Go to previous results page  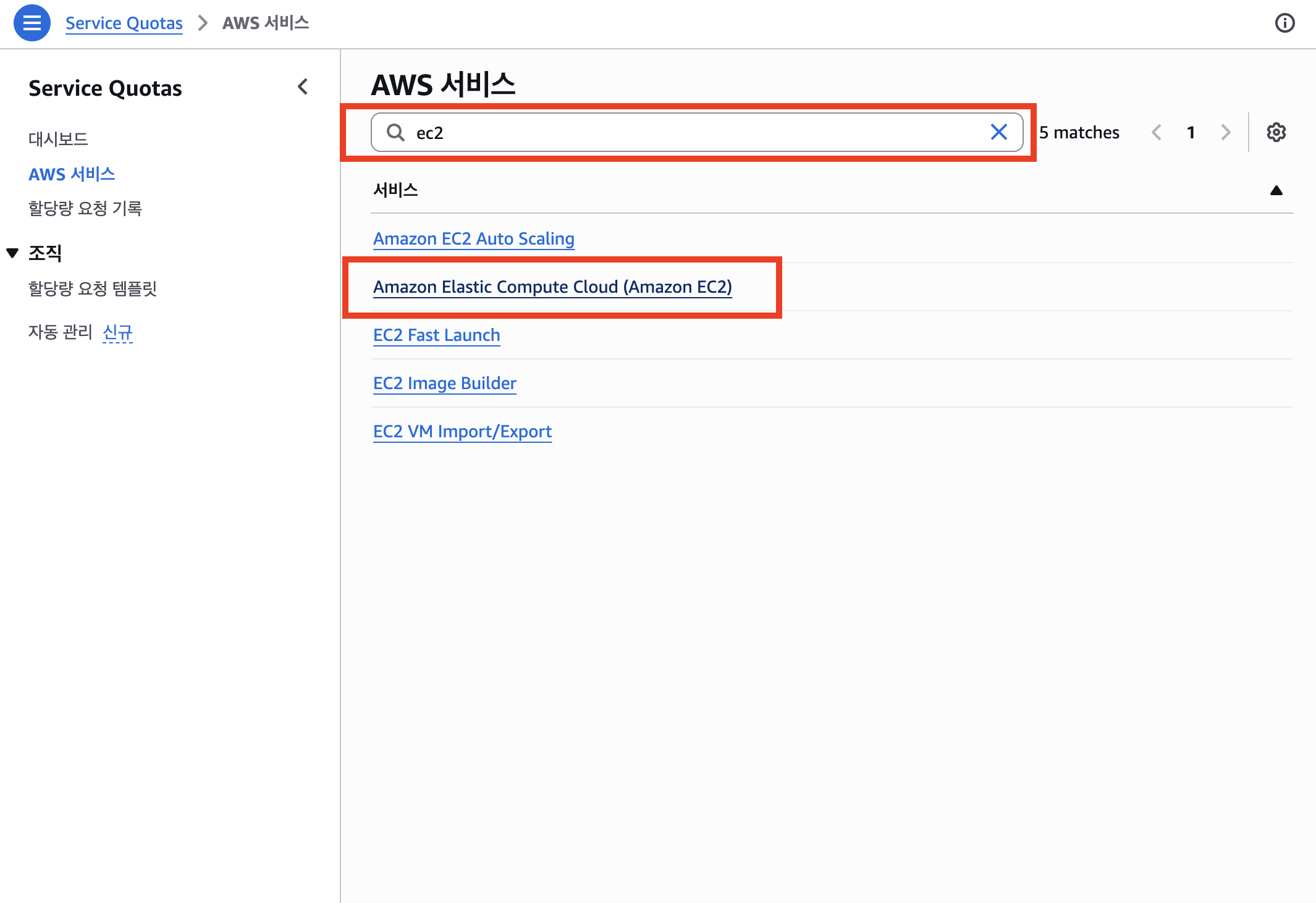(x=1157, y=132)
